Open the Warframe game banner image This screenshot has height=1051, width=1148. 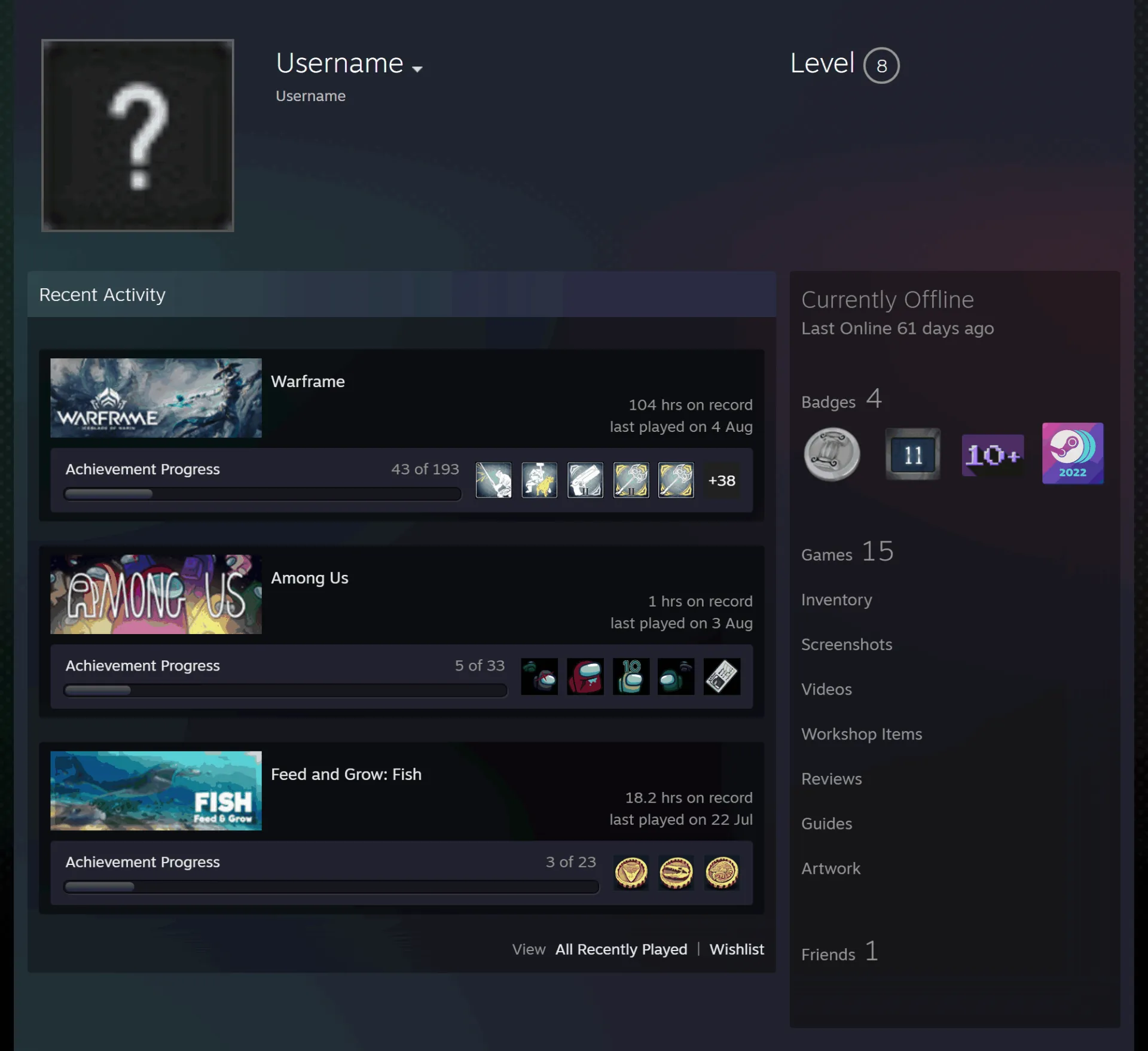(x=156, y=398)
